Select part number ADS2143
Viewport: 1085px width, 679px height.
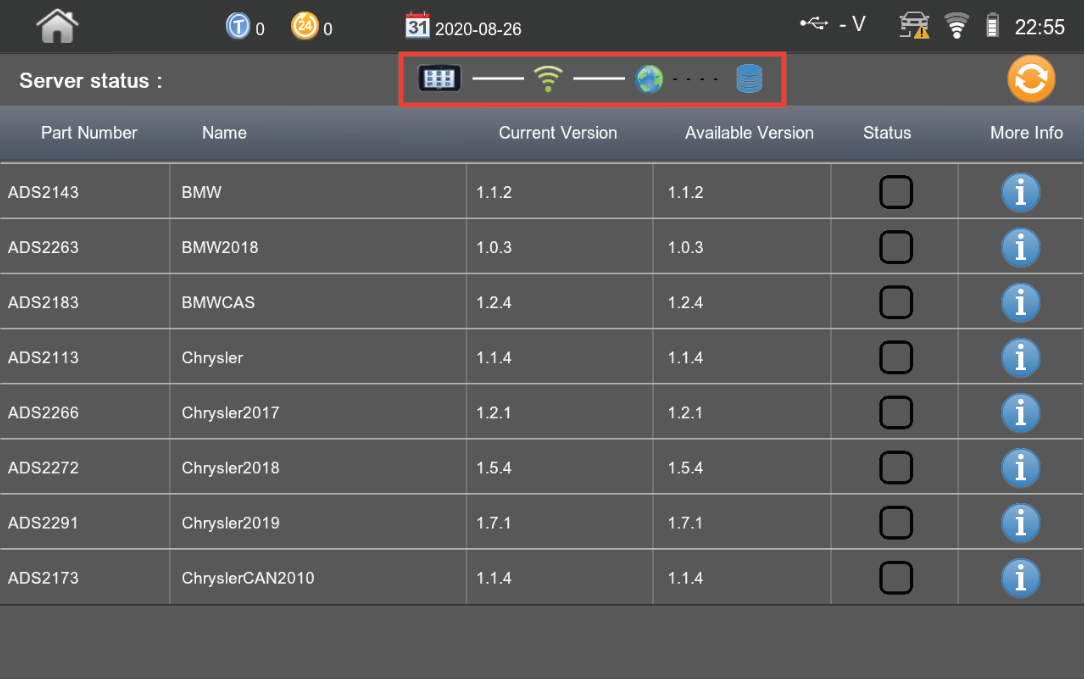coord(44,192)
